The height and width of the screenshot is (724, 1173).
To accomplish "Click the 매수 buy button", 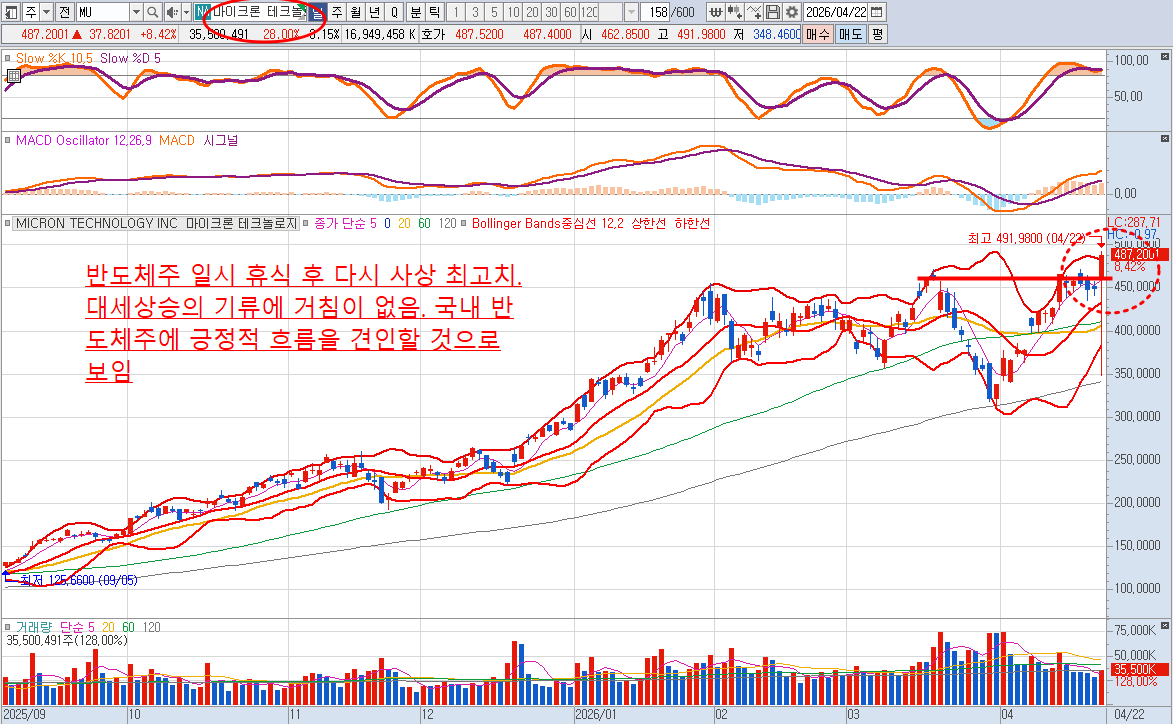I will click(817, 33).
